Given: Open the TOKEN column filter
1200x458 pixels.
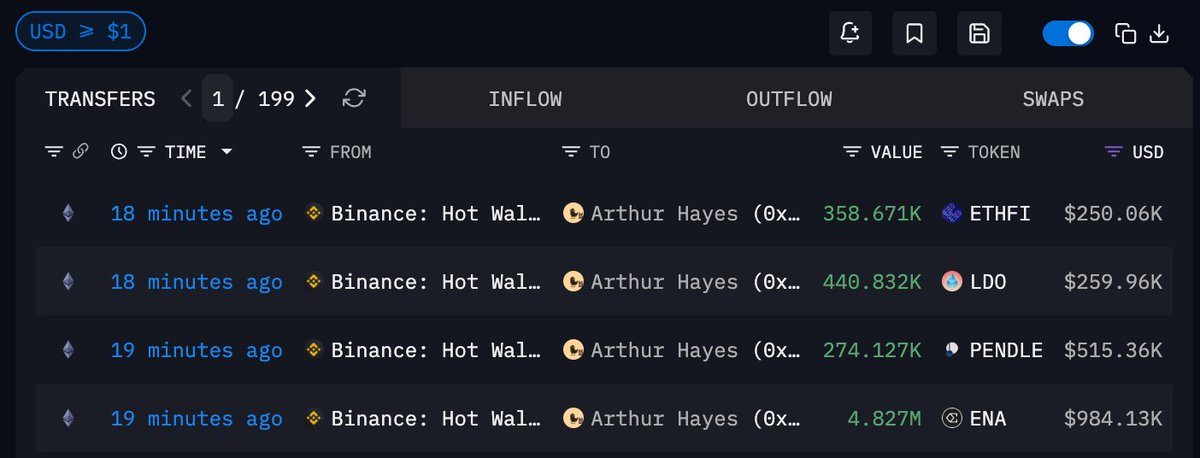Looking at the screenshot, I should (x=950, y=152).
